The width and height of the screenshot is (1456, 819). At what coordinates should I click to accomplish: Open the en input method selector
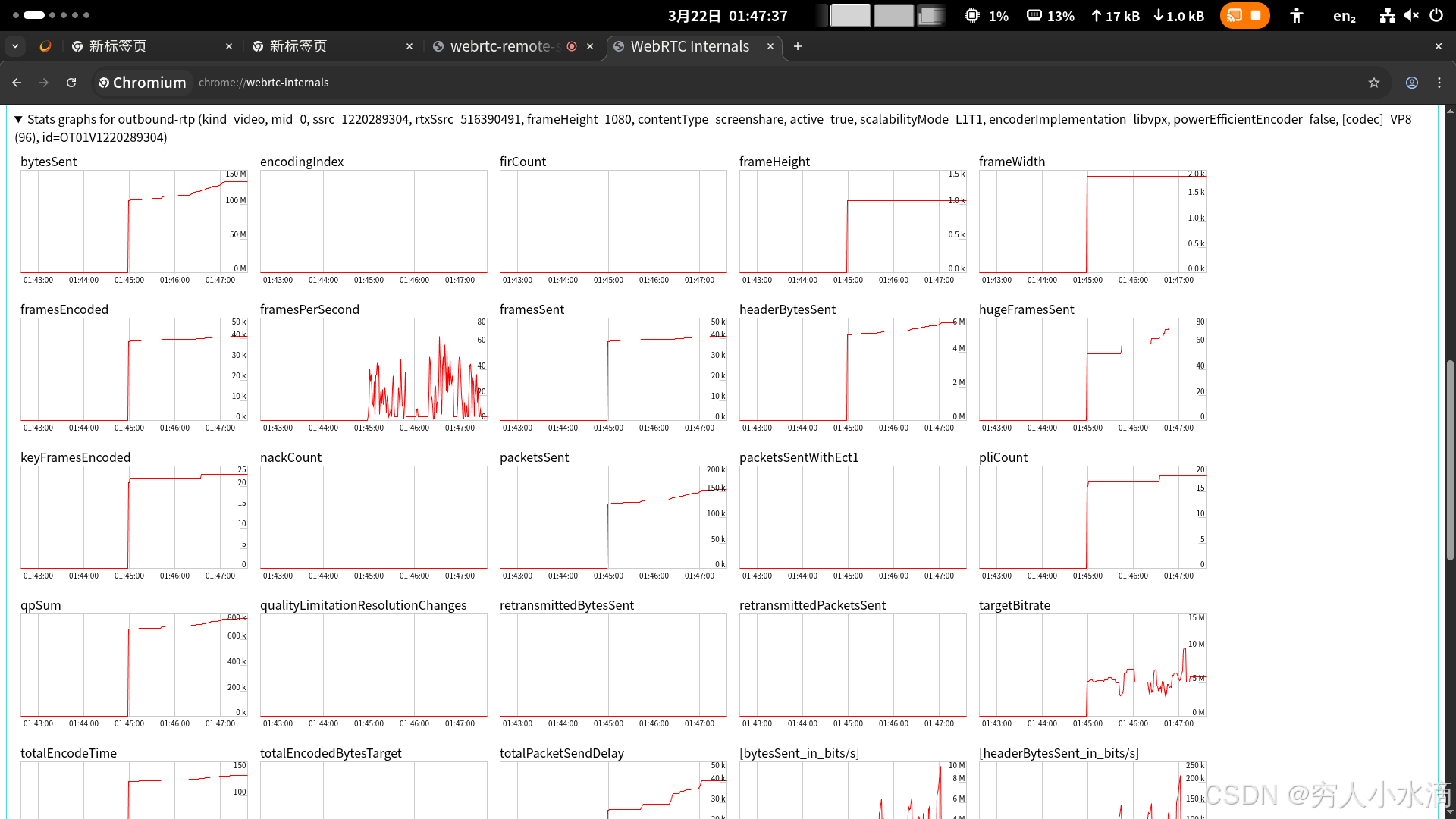point(1344,16)
